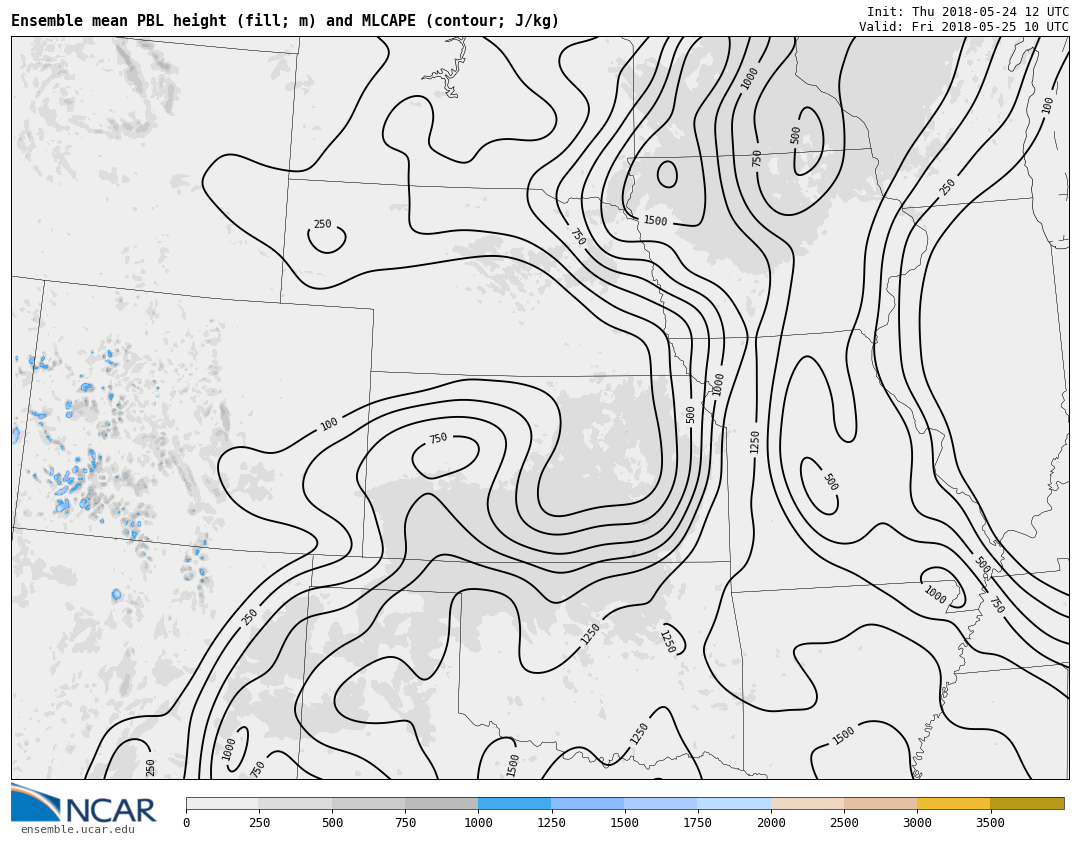Image resolution: width=1080 pixels, height=842 pixels.
Task: Pick the 500–750 gray colorbar segment
Action: (x=368, y=803)
